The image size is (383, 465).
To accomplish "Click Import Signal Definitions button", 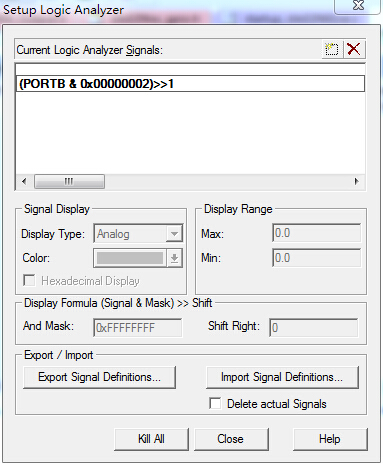I will (x=282, y=377).
